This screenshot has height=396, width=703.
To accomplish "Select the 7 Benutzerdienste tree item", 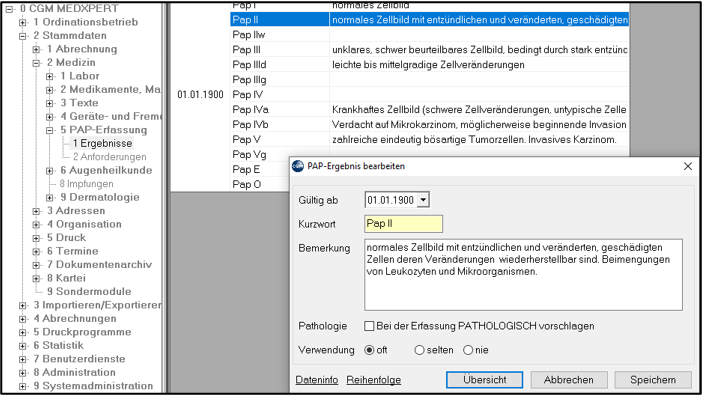I will pyautogui.click(x=79, y=359).
